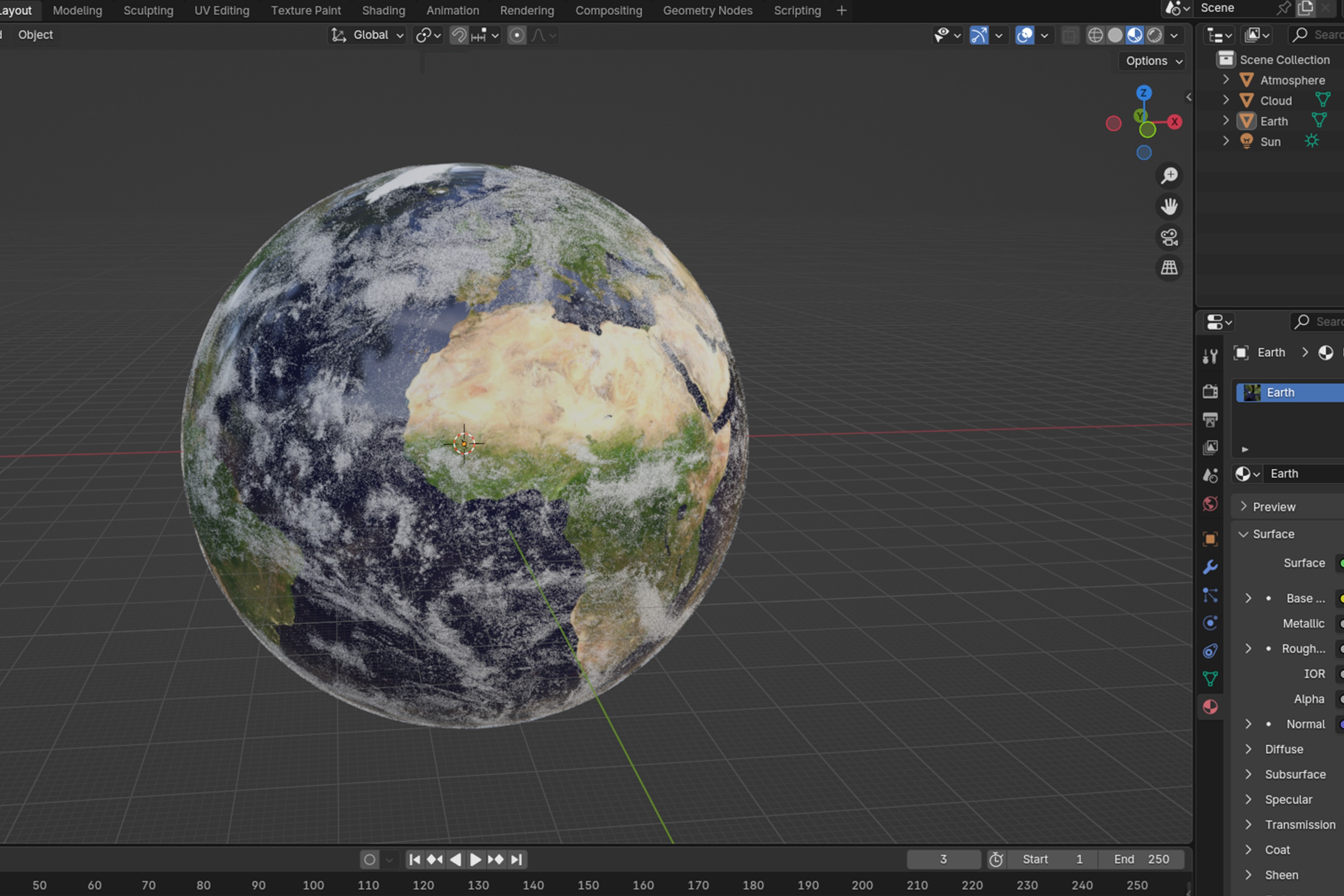Open the Render properties tab
1344x896 pixels.
1210,392
